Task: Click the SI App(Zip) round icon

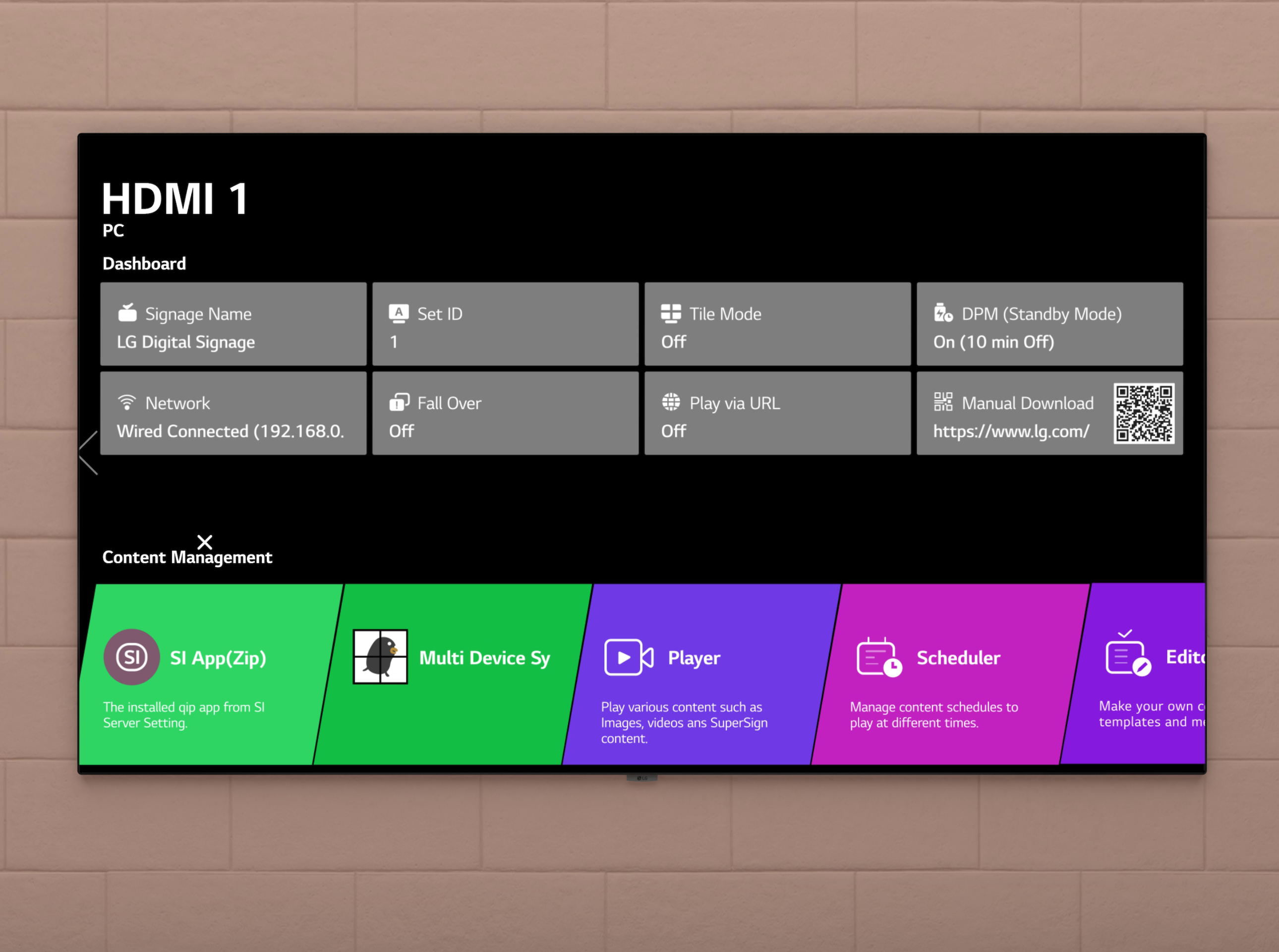Action: point(131,656)
